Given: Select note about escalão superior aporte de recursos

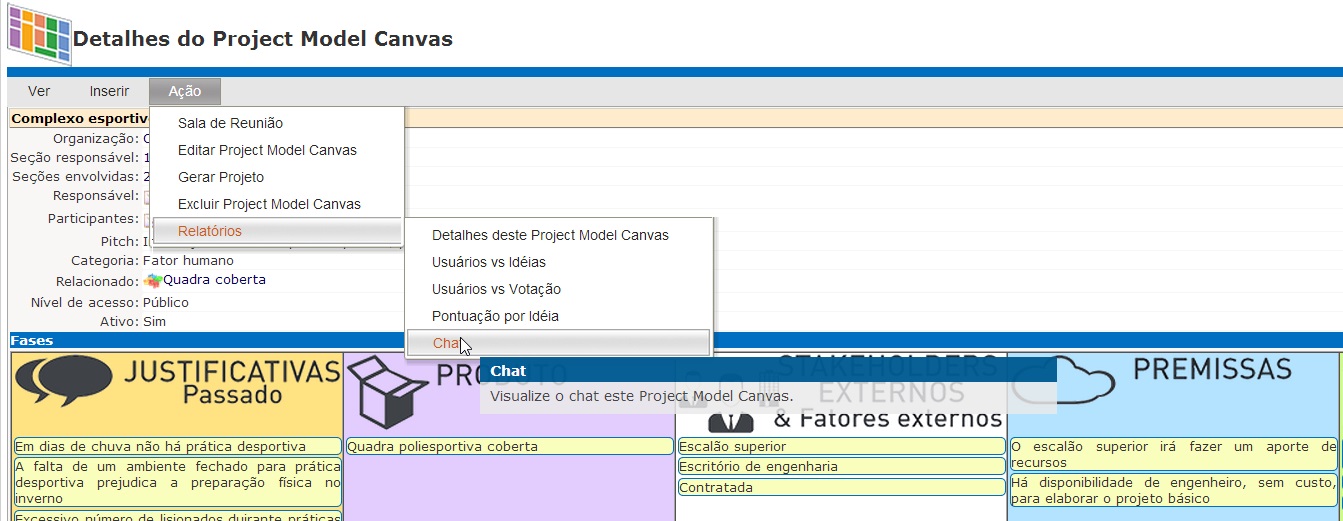Looking at the screenshot, I should click(1173, 455).
